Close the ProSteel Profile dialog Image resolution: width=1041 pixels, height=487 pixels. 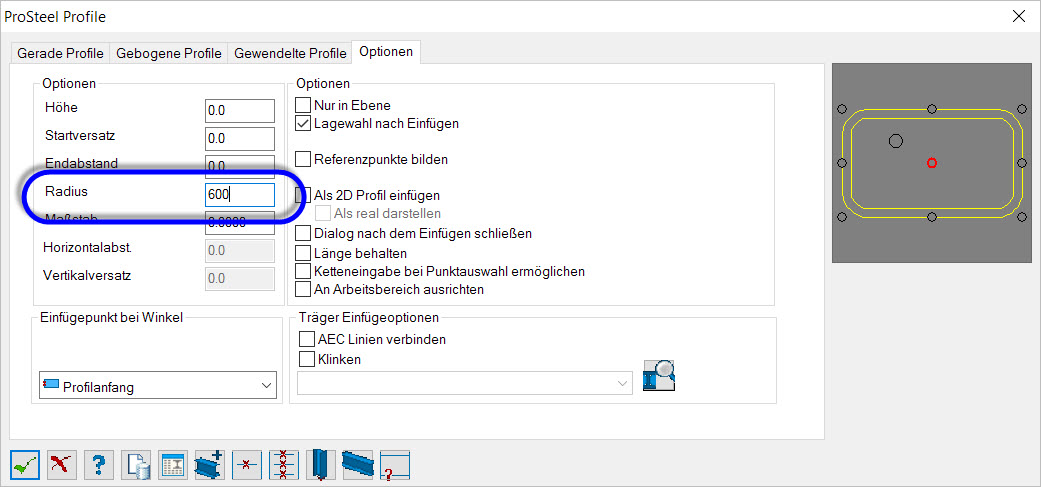click(x=1018, y=17)
